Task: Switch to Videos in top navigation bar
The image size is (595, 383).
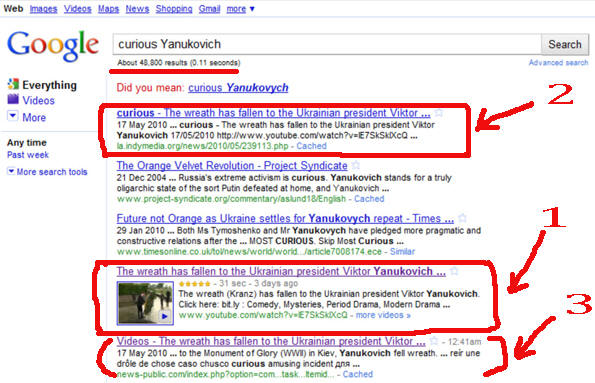Action: [77, 9]
